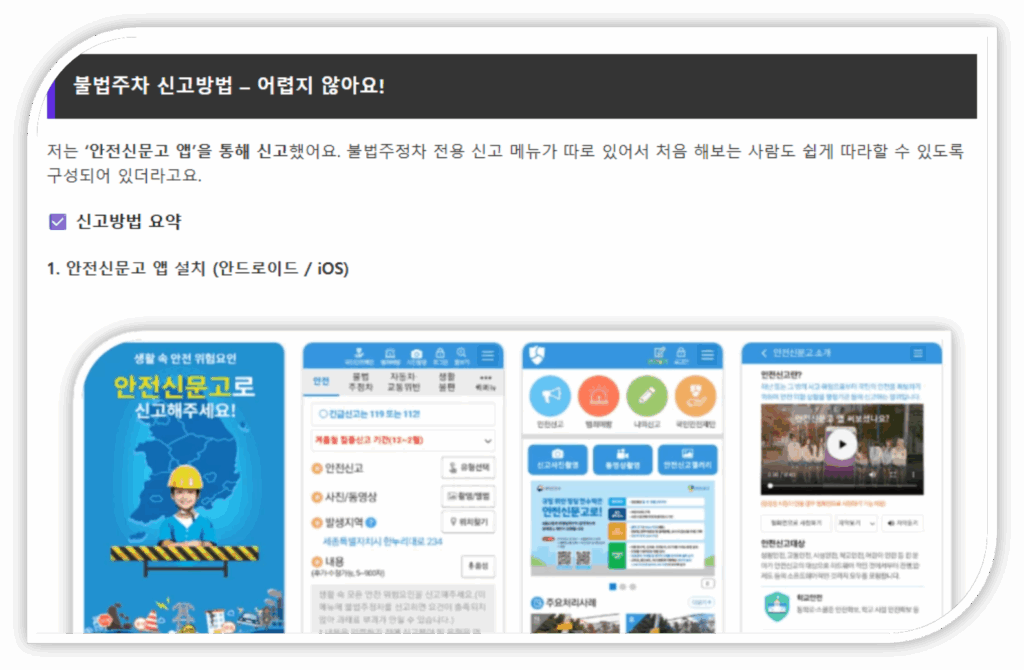
Task: Click the heading 불법주차 신고방법 – 어렵지 않아요!
Action: (x=229, y=86)
